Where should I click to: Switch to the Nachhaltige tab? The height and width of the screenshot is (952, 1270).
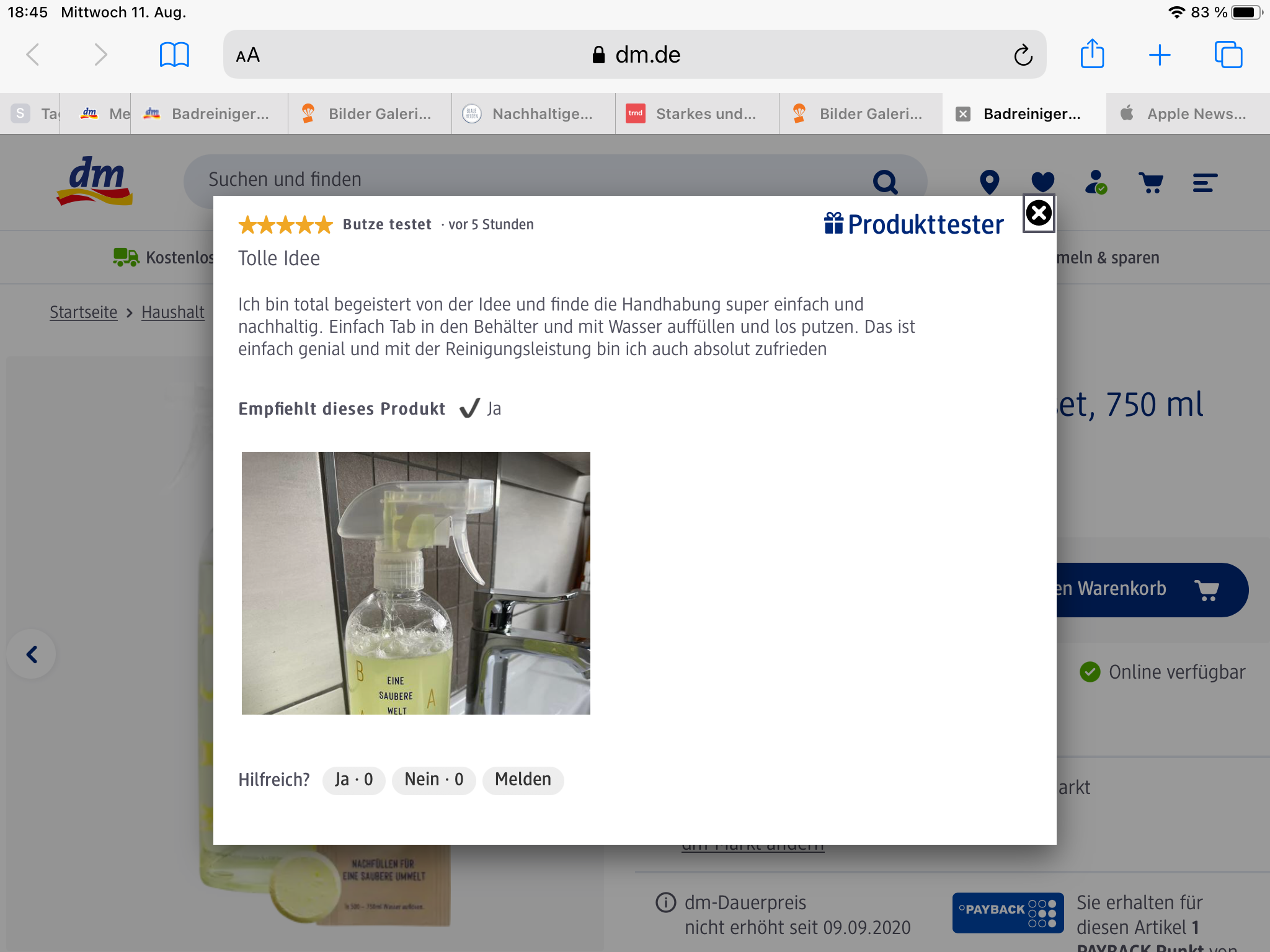[533, 113]
